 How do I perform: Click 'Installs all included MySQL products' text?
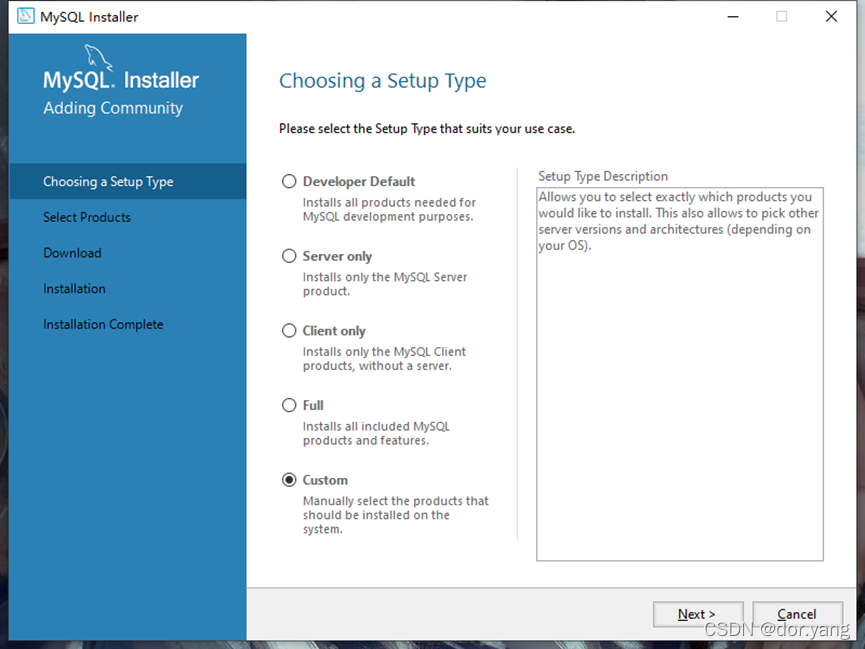click(376, 433)
